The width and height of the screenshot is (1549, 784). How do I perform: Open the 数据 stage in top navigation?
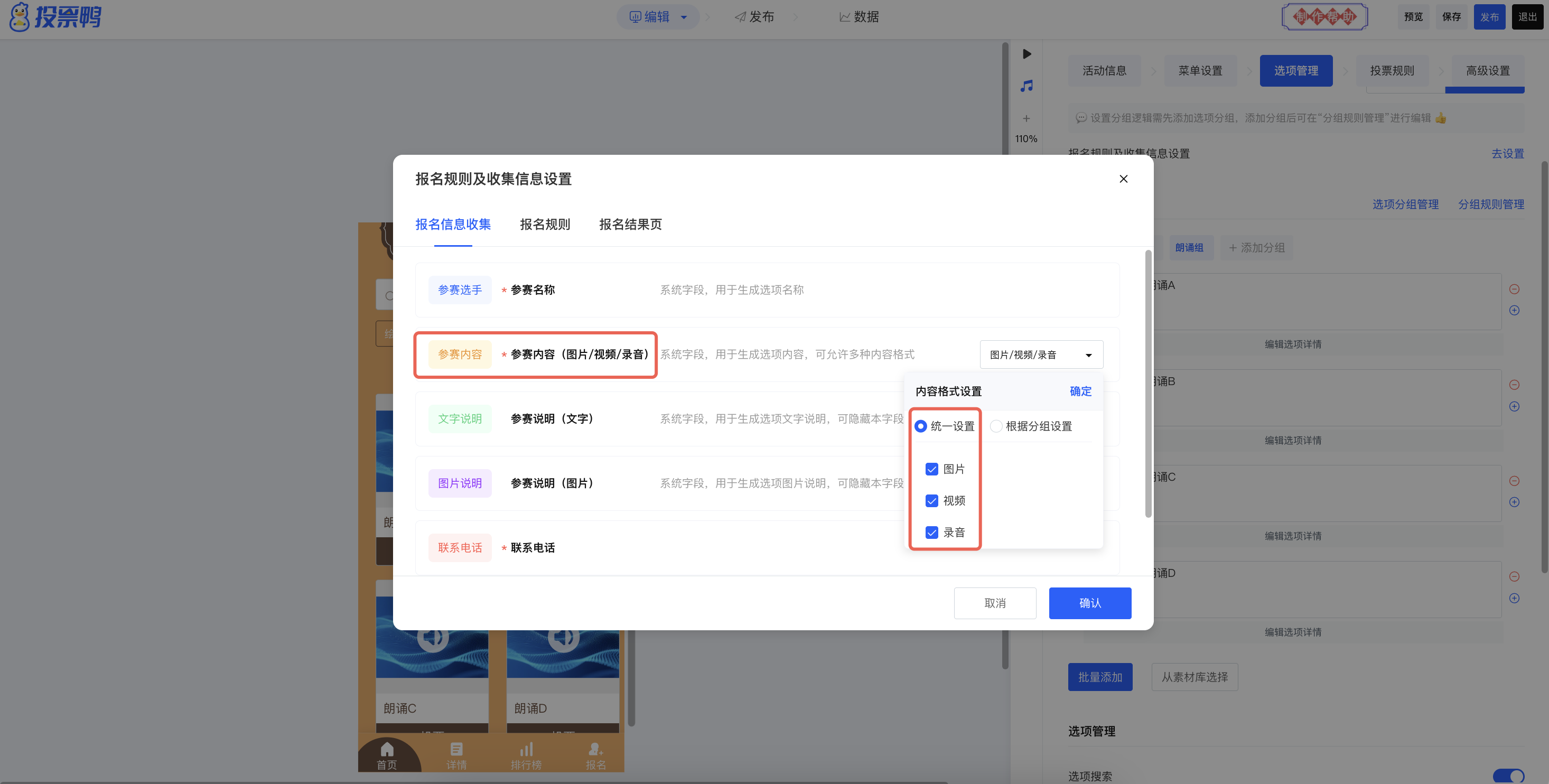[859, 17]
